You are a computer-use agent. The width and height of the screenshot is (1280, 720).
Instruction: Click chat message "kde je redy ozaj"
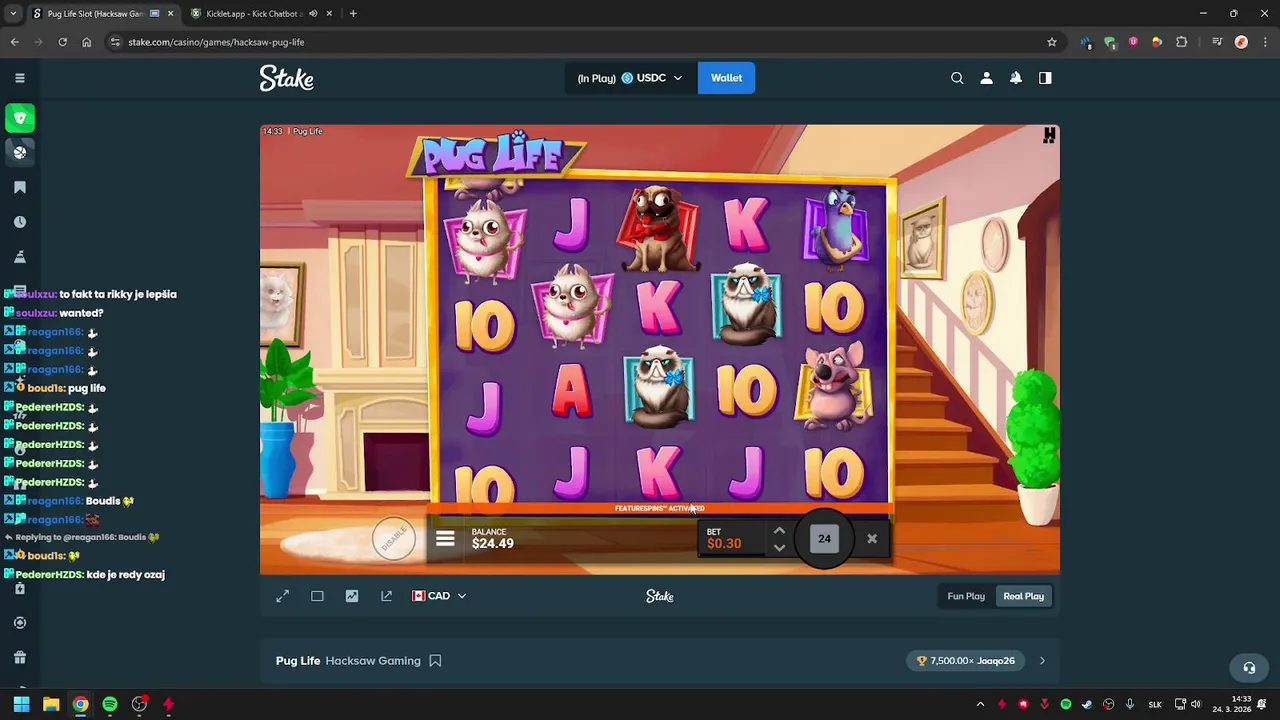point(126,575)
